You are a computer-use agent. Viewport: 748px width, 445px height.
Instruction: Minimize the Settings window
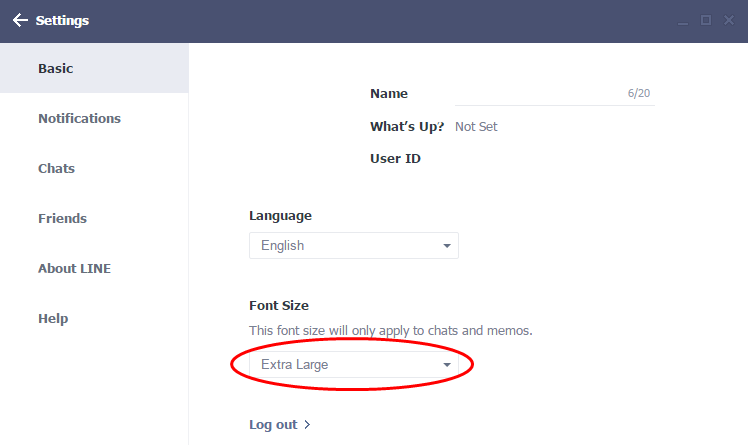pyautogui.click(x=683, y=21)
